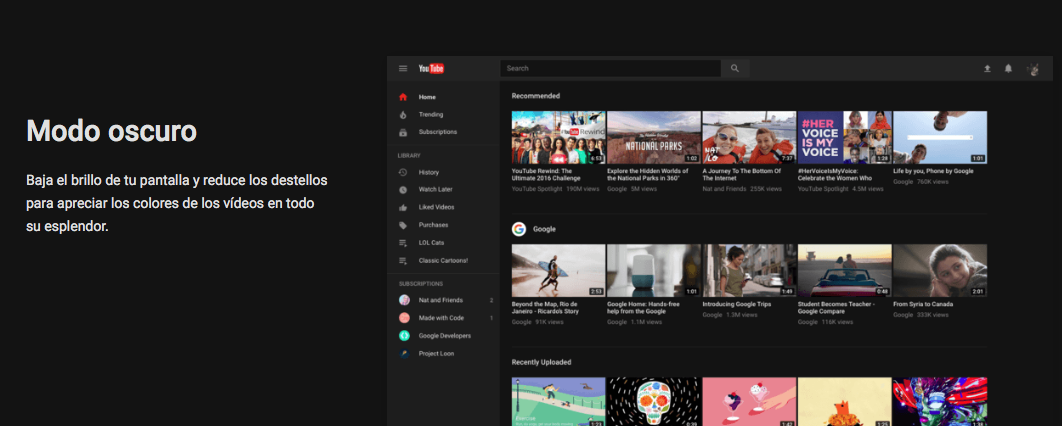The width and height of the screenshot is (1062, 426).
Task: Open the hamburger guide menu
Action: [x=403, y=68]
